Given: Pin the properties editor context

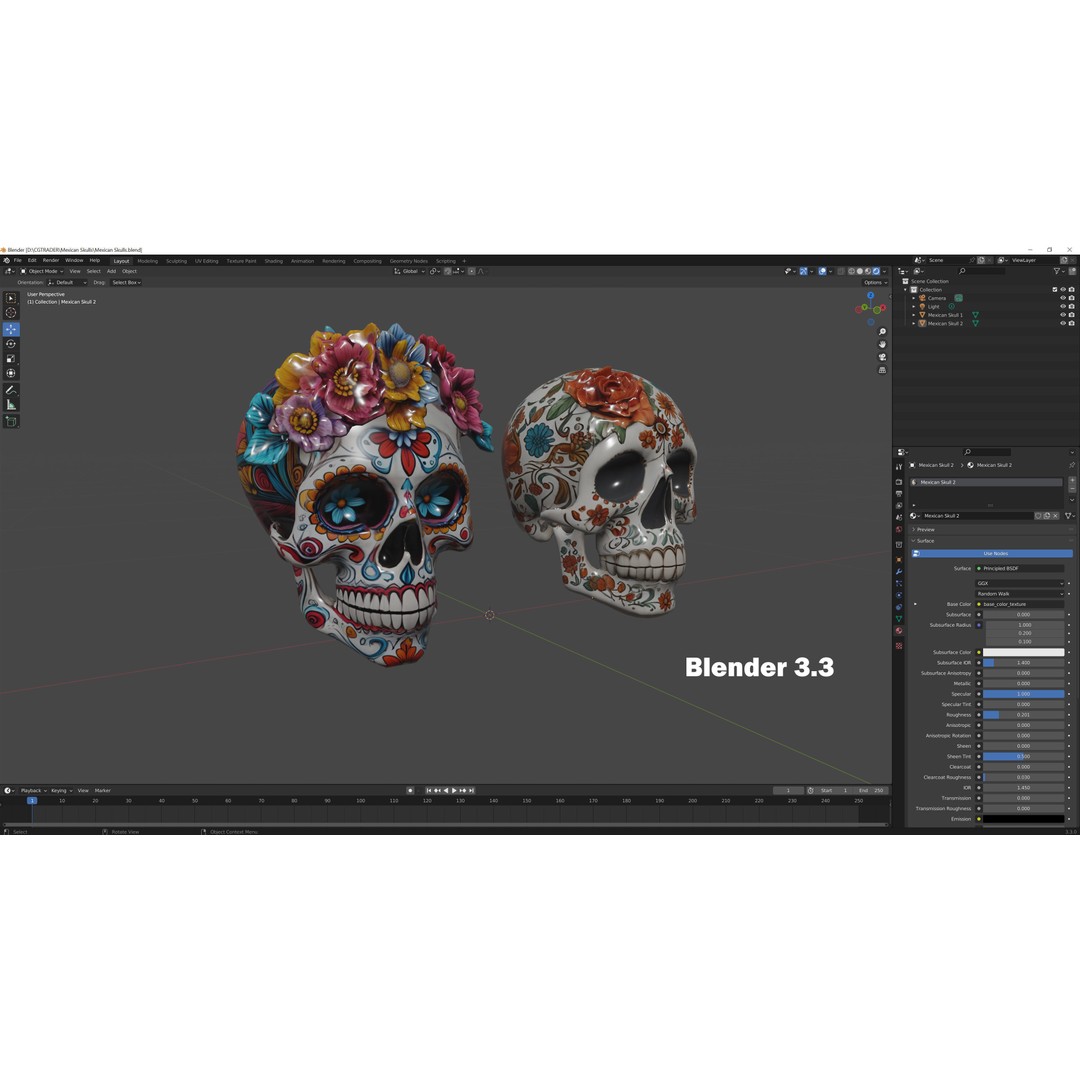Looking at the screenshot, I should click(x=1072, y=465).
